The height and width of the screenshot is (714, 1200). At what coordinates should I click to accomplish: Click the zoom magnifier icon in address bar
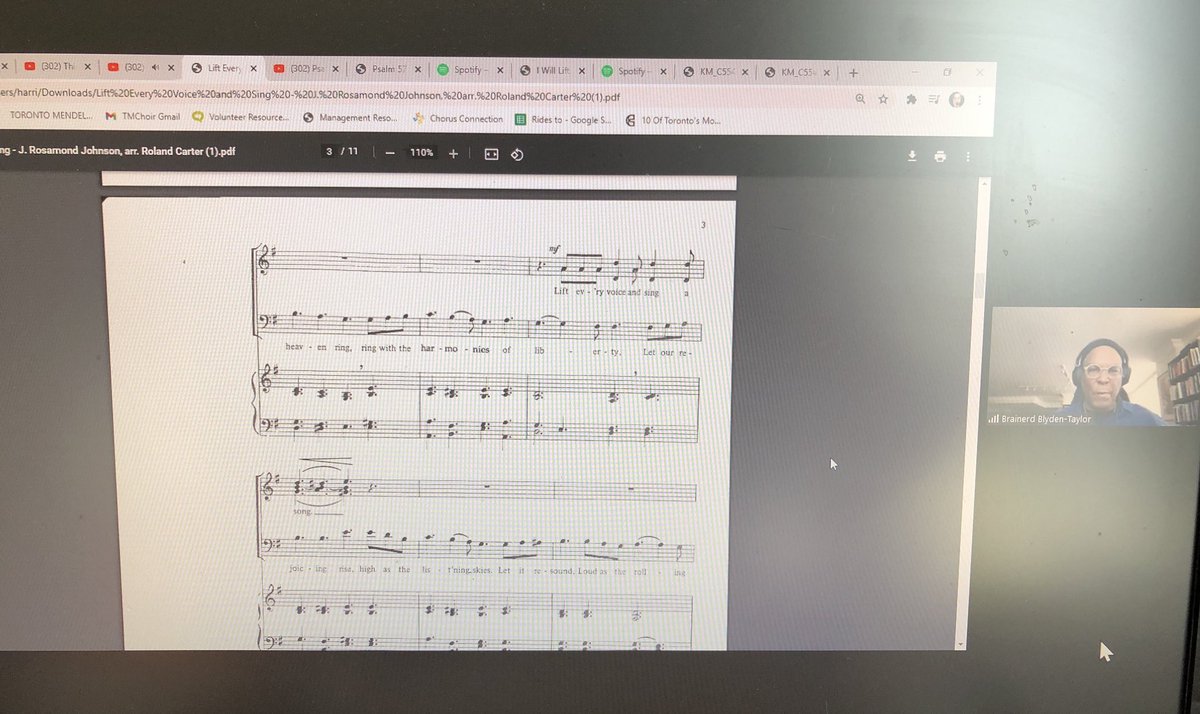pyautogui.click(x=861, y=99)
